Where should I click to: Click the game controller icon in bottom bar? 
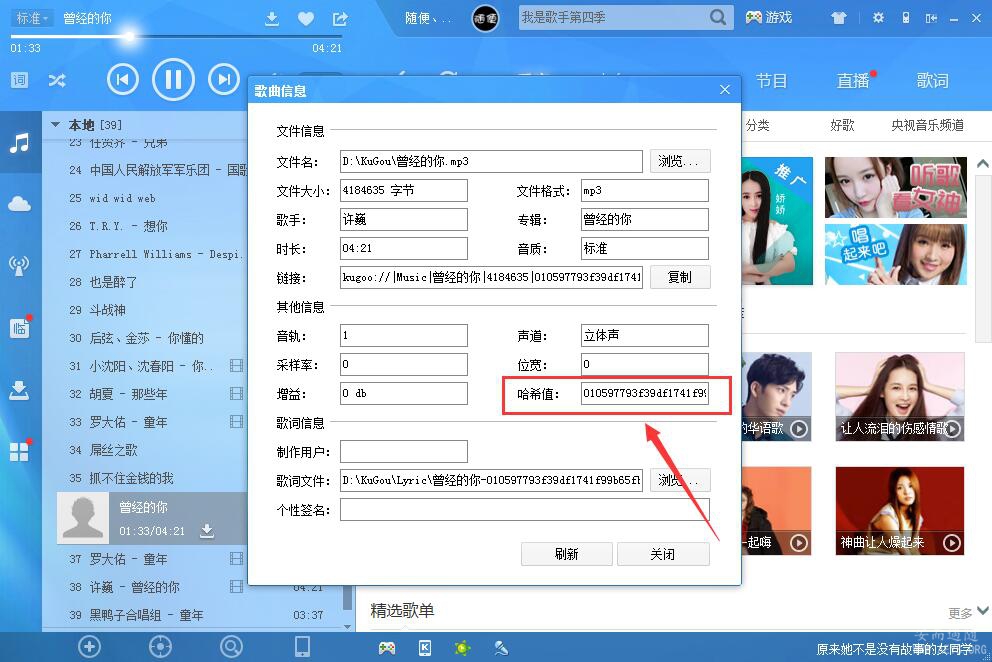pyautogui.click(x=387, y=647)
